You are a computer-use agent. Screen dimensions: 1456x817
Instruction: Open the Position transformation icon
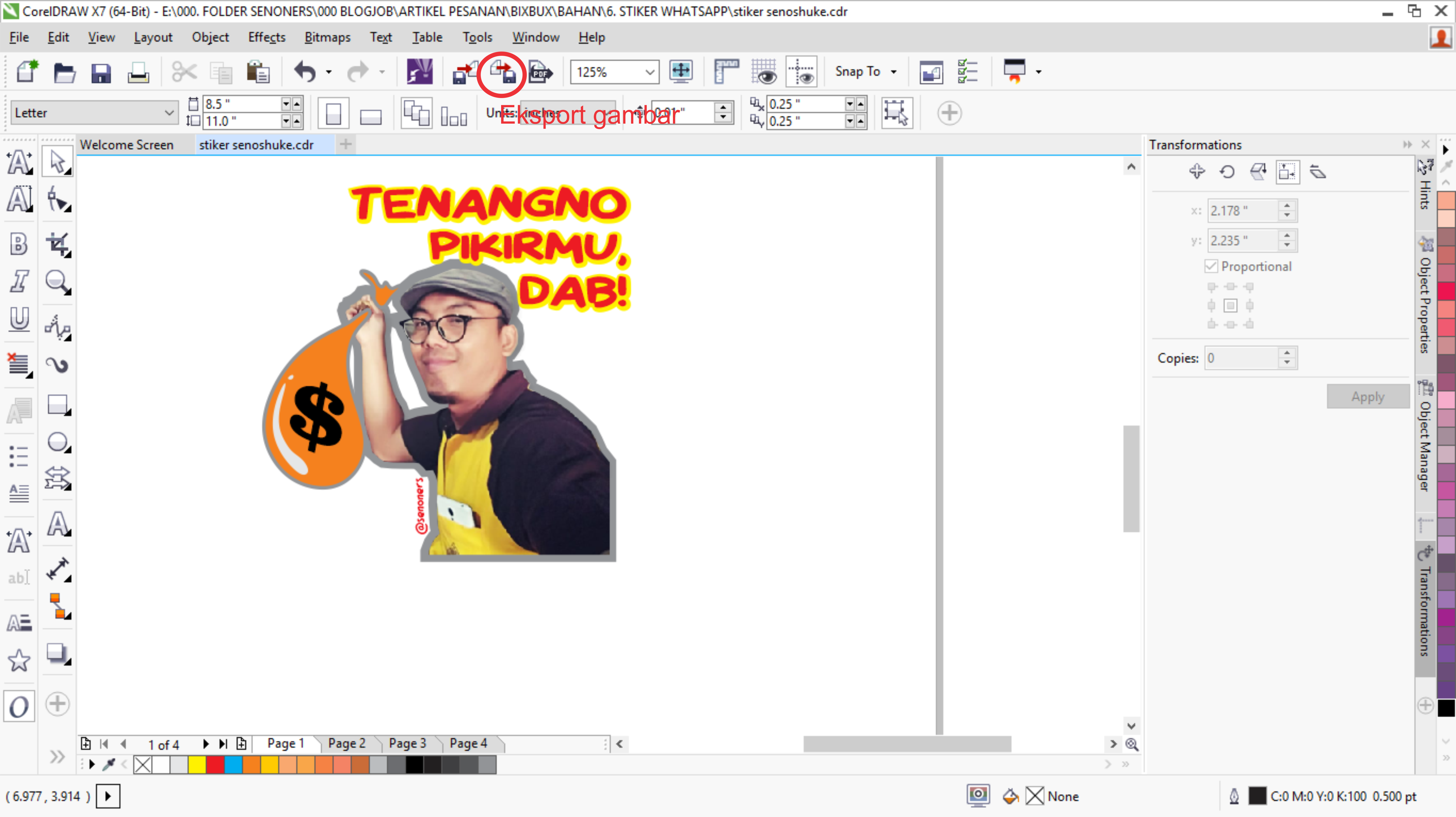click(1197, 171)
